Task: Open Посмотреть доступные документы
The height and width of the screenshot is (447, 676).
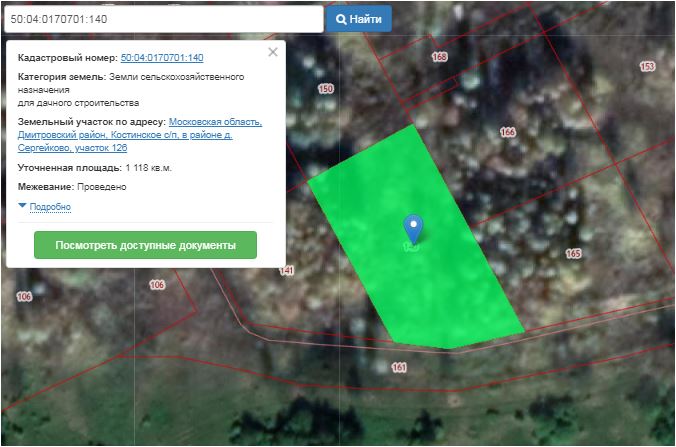Action: pyautogui.click(x=145, y=245)
